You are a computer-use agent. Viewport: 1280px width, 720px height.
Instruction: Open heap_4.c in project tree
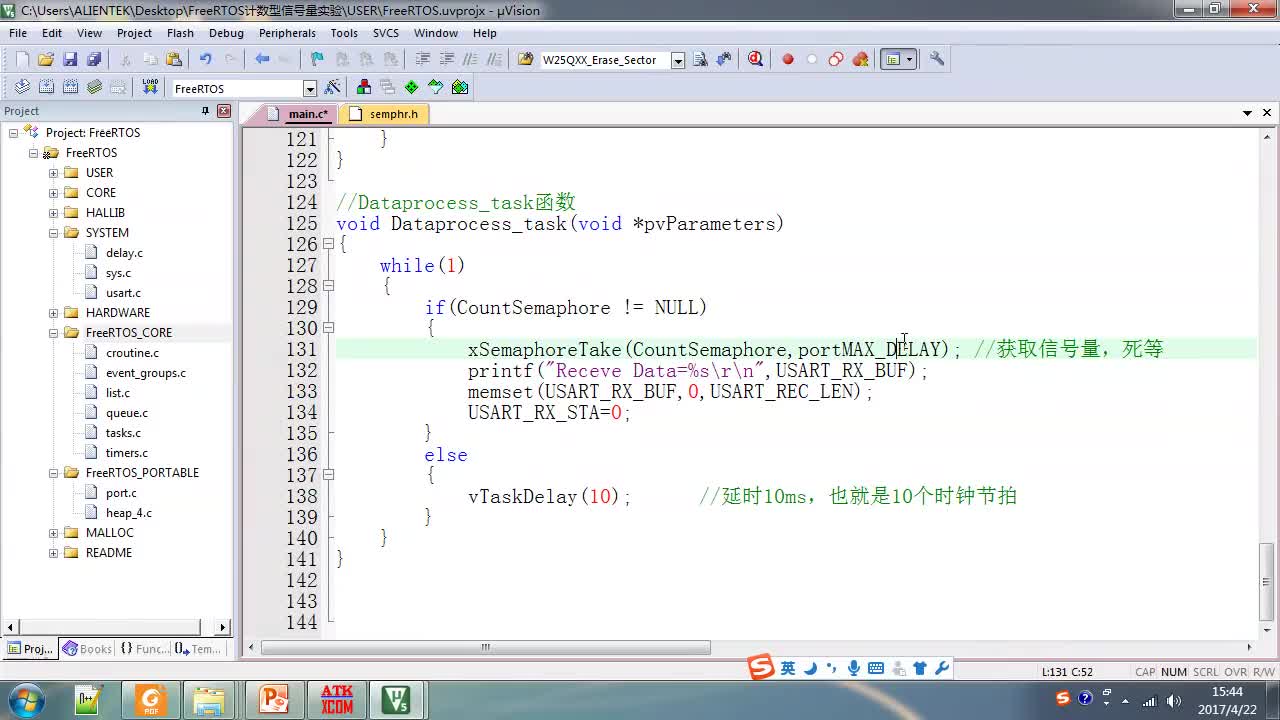pyautogui.click(x=129, y=513)
